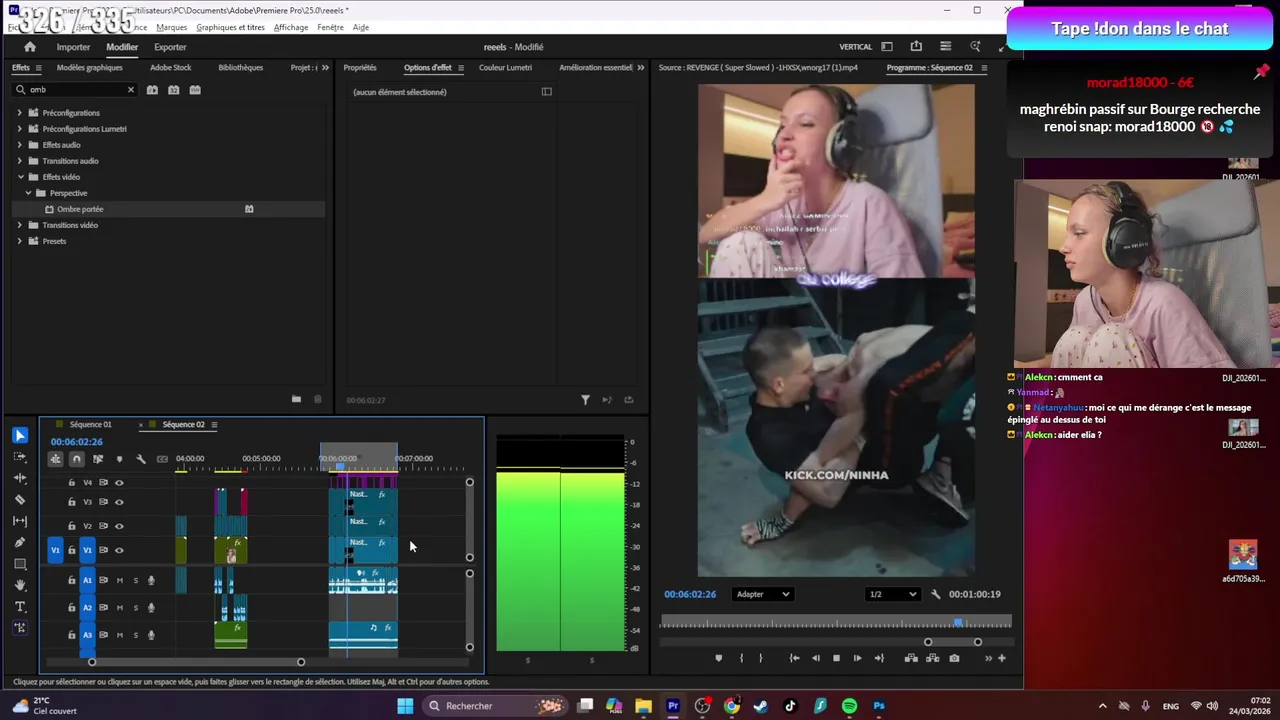The height and width of the screenshot is (720, 1280).
Task: Solo audio track A2
Action: coord(136,607)
